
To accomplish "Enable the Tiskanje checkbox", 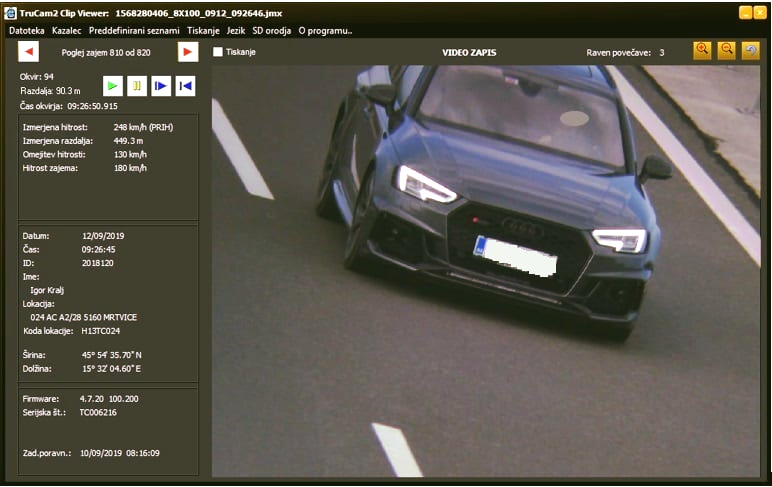I will coord(218,52).
